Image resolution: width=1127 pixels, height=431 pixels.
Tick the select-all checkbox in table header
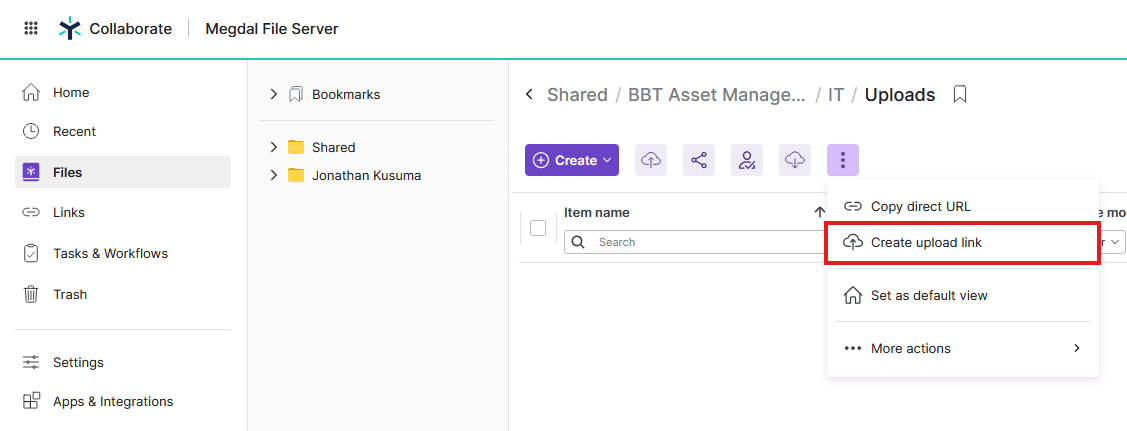click(x=538, y=228)
